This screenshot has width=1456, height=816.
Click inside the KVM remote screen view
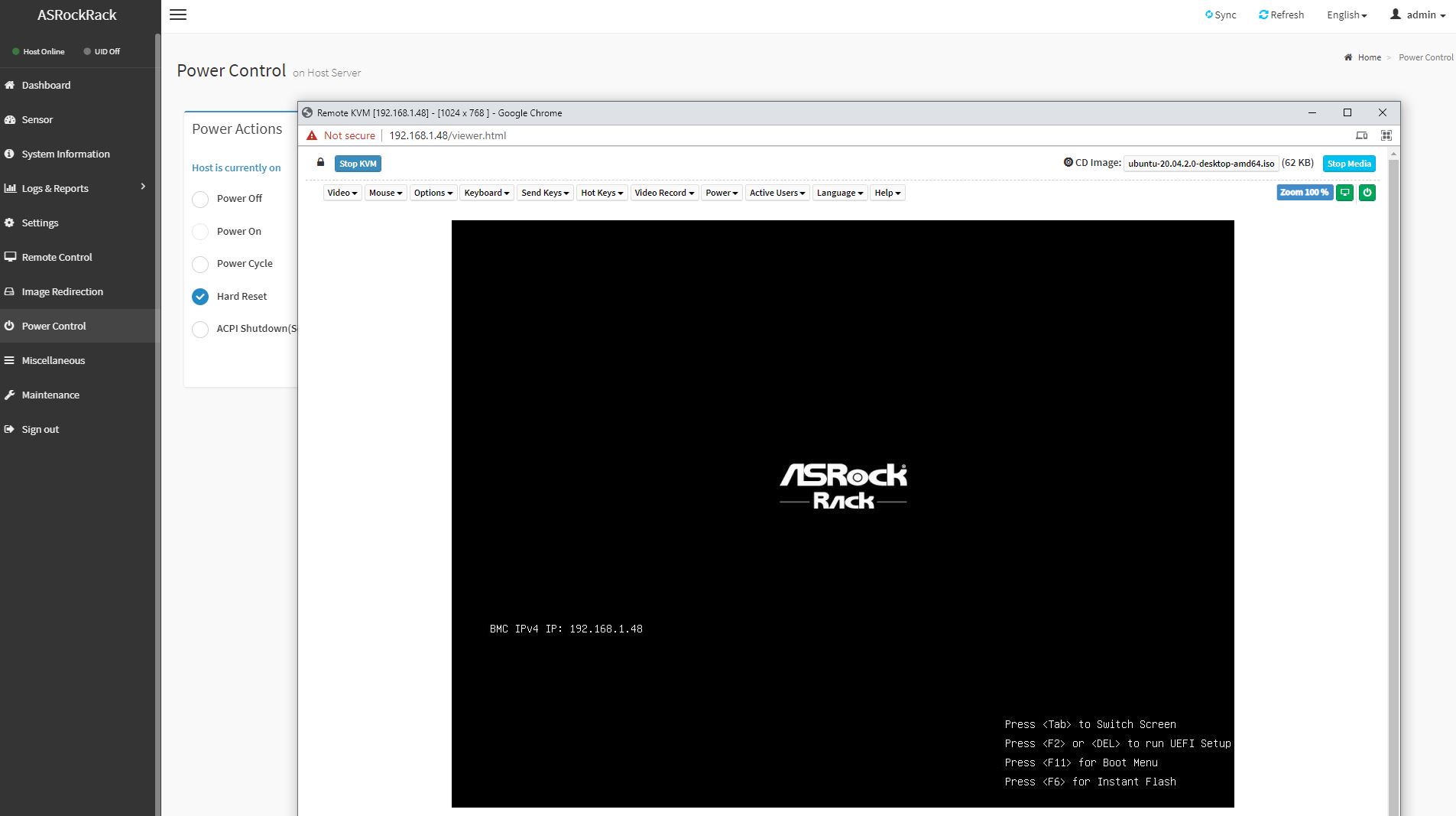(842, 513)
